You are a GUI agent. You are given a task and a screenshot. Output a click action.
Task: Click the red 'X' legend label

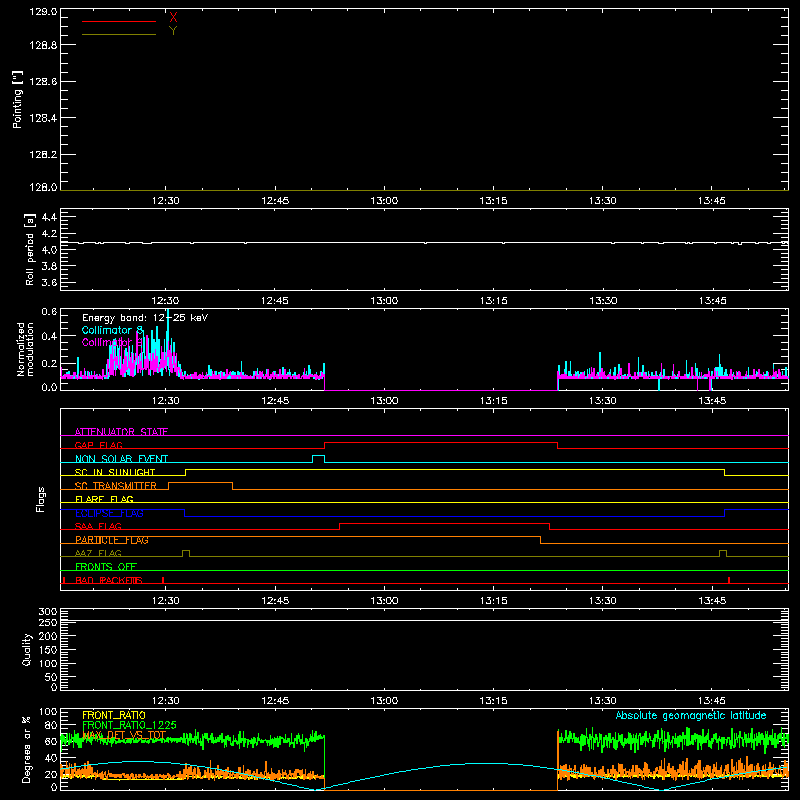click(173, 18)
